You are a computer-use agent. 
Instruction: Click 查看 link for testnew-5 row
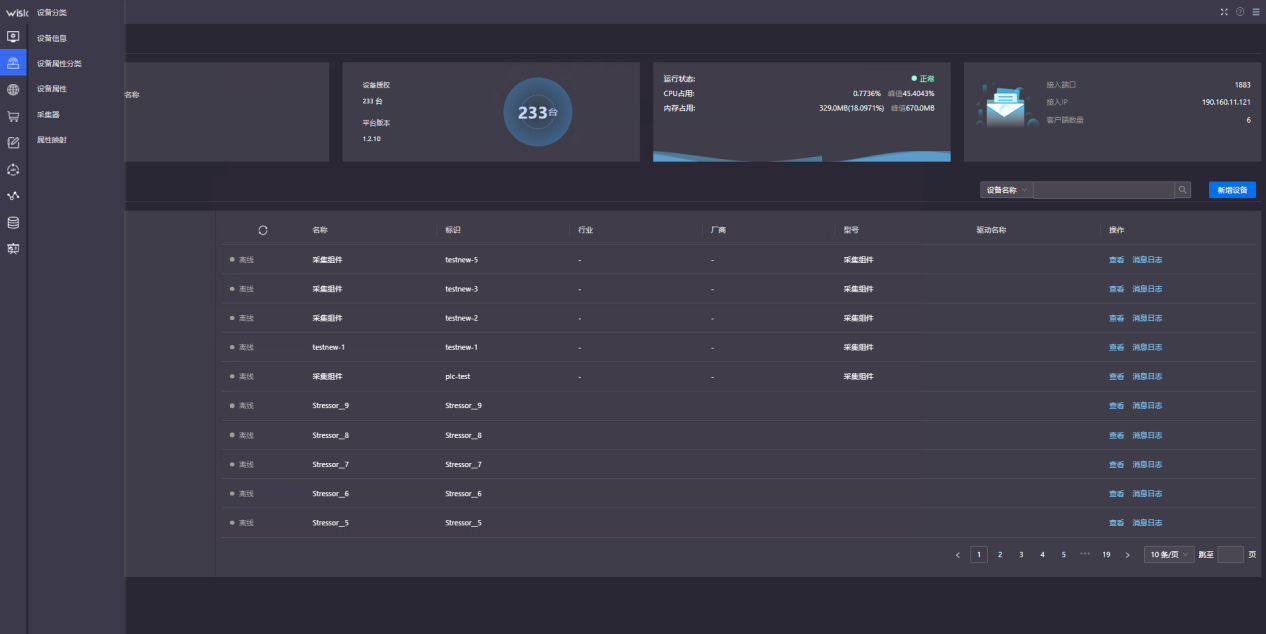[1116, 260]
